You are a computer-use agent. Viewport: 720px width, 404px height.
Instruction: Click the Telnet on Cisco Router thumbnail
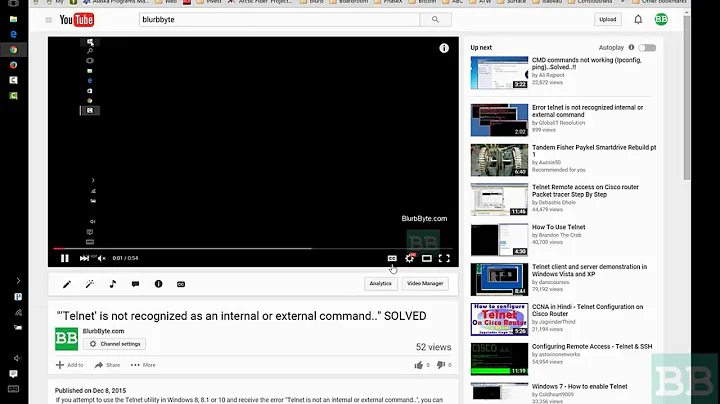[x=499, y=319]
